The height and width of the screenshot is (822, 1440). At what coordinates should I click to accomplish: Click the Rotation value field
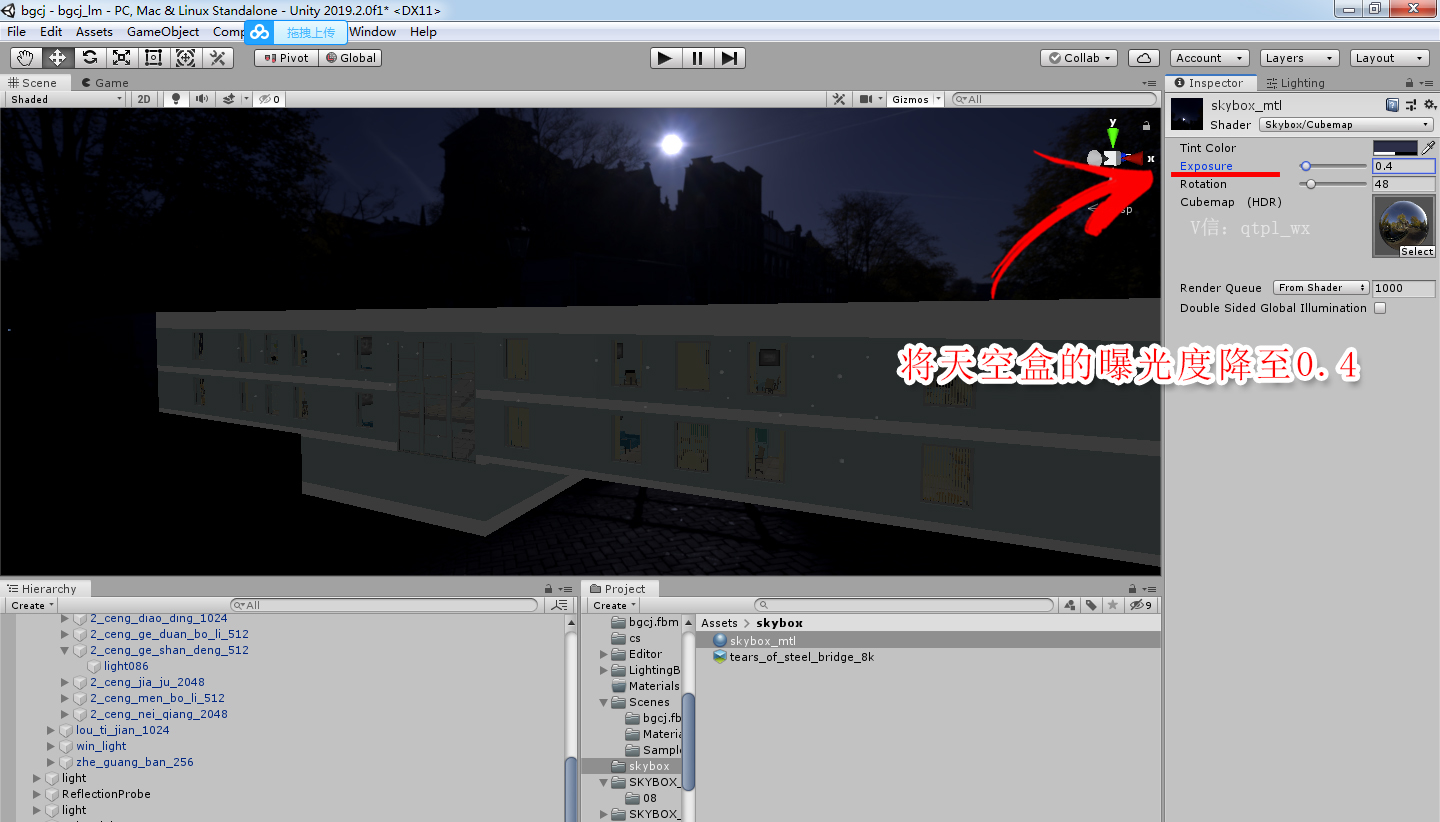click(1404, 184)
